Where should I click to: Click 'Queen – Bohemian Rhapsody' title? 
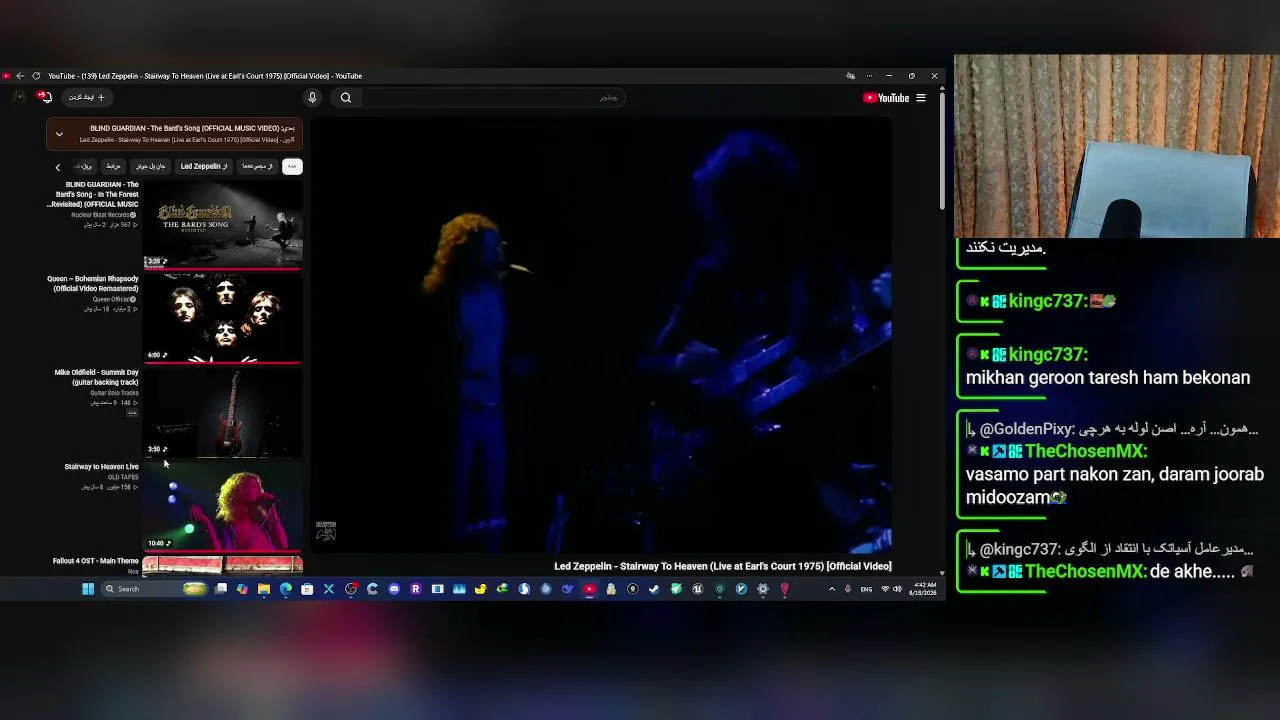pyautogui.click(x=94, y=284)
